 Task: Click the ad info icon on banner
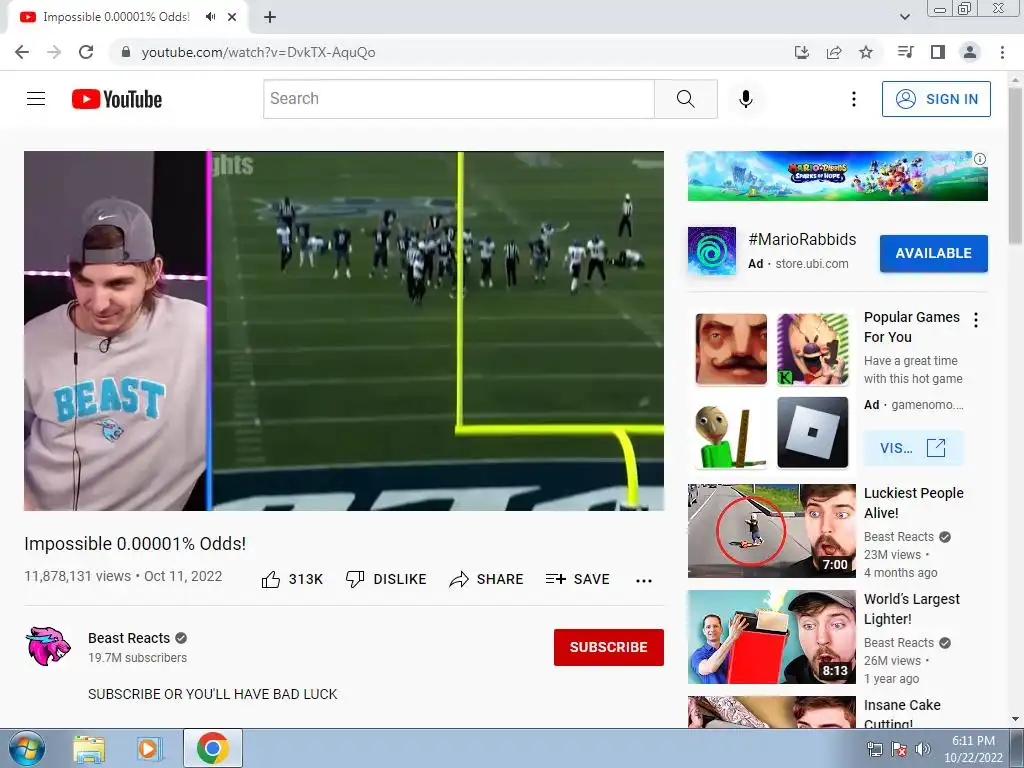click(x=980, y=159)
